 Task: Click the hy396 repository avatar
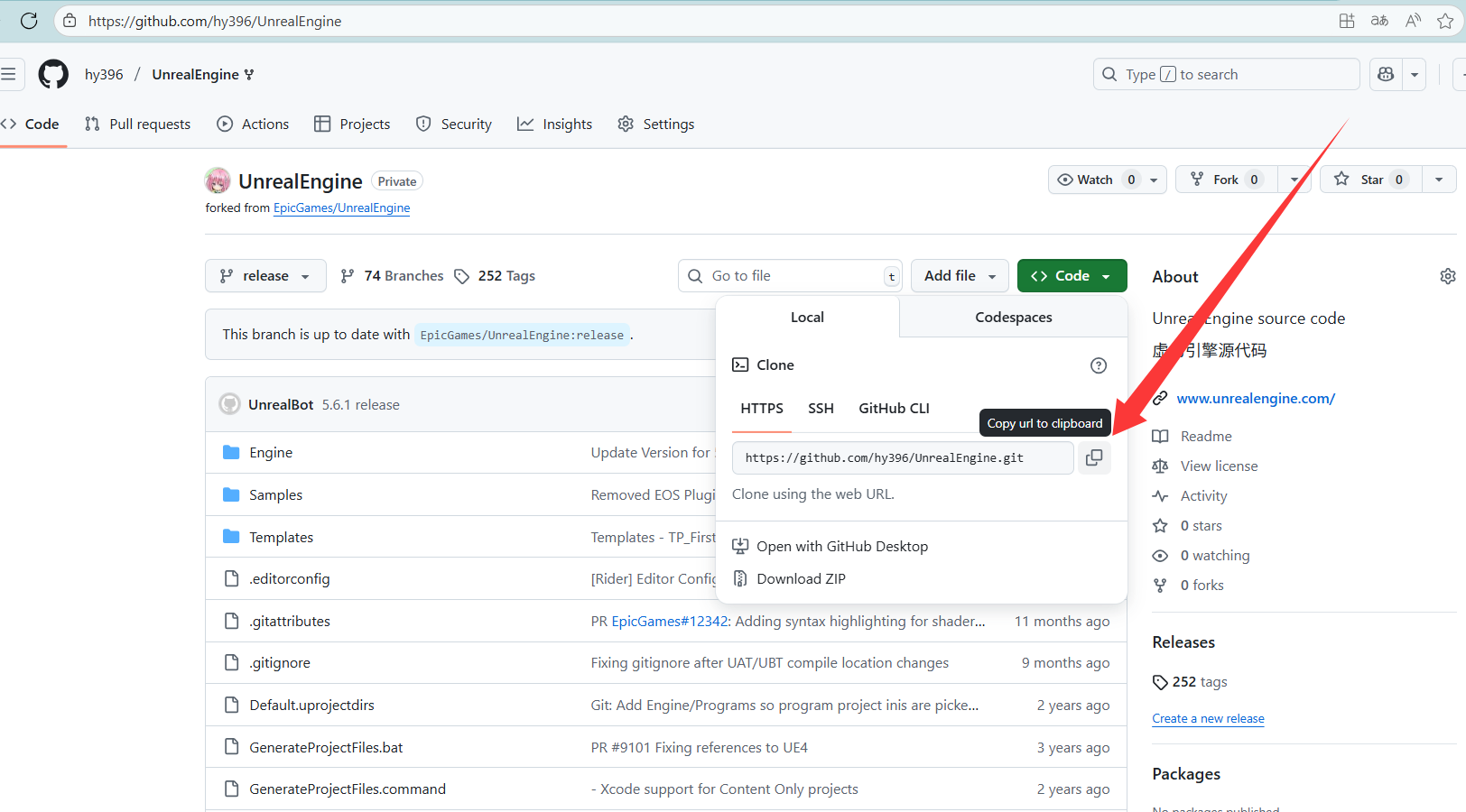coord(218,180)
